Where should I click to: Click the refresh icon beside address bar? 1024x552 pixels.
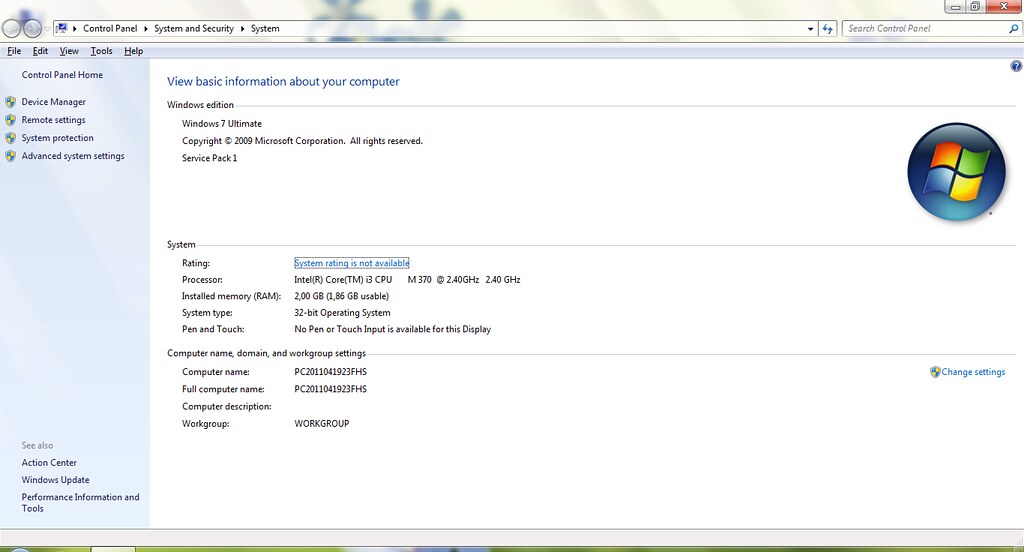click(828, 29)
